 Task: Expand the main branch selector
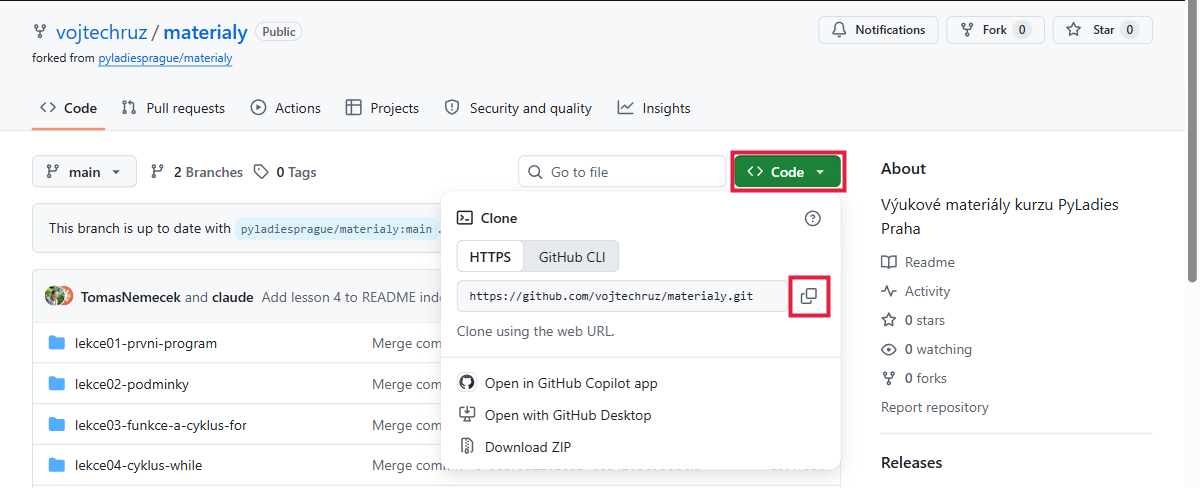[x=84, y=172]
